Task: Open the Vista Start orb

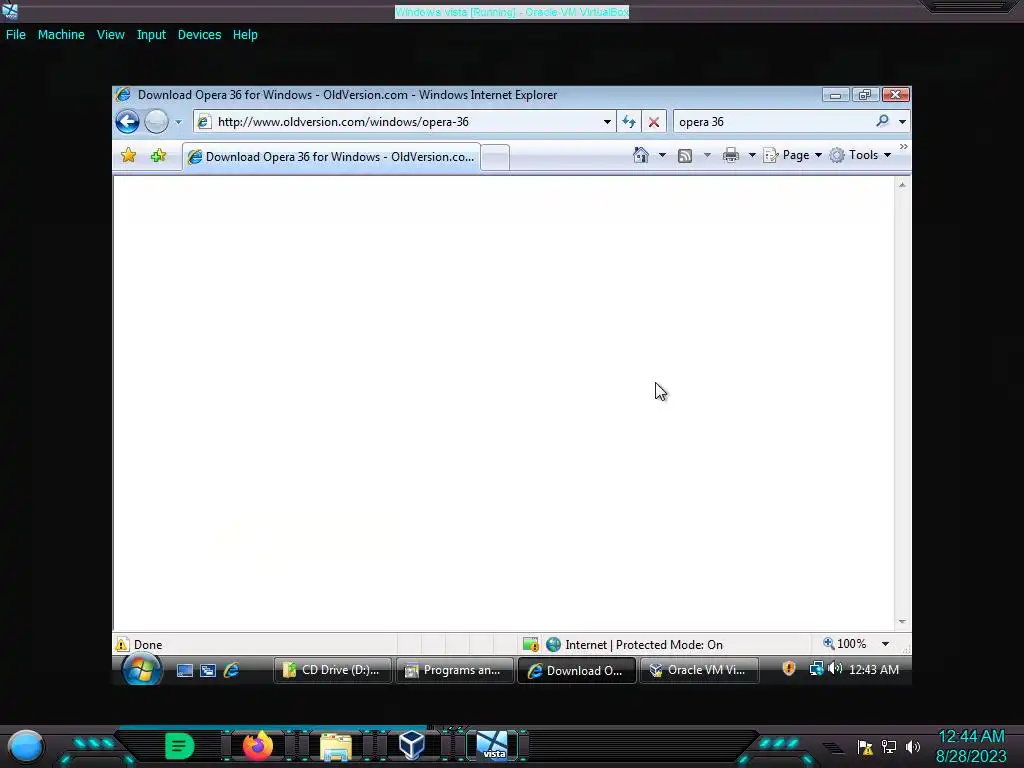Action: point(141,670)
